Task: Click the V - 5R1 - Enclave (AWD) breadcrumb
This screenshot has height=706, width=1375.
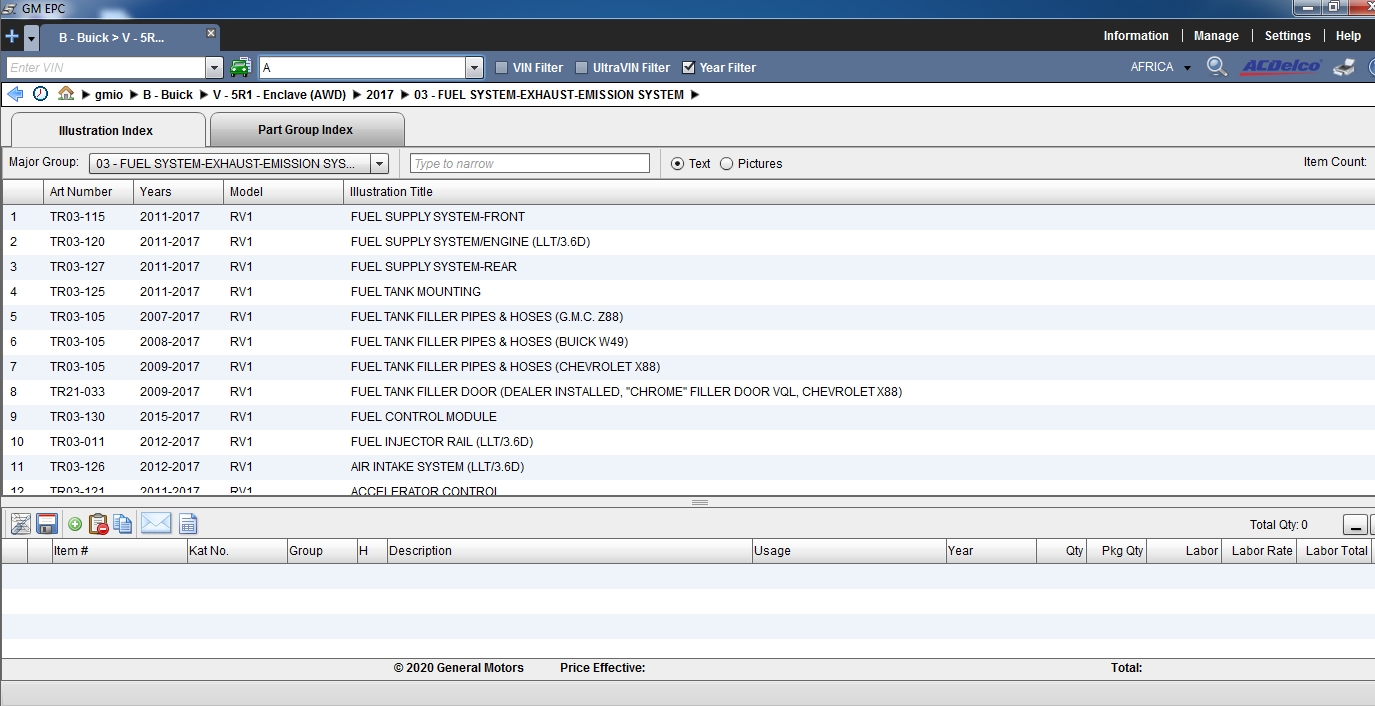Action: (279, 95)
